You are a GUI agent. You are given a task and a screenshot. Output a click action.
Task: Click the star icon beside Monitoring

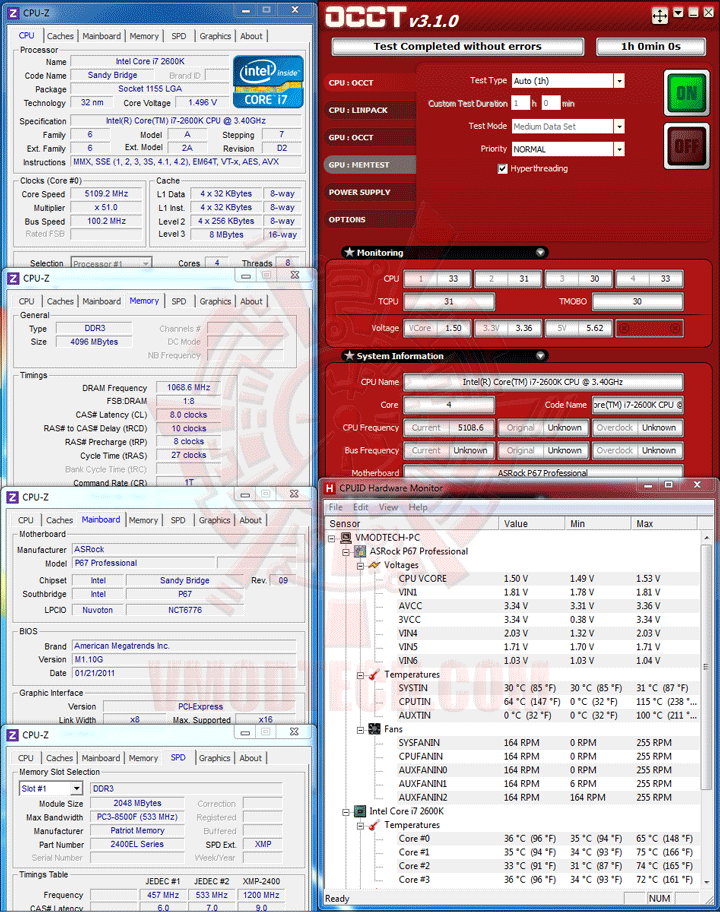coord(349,252)
